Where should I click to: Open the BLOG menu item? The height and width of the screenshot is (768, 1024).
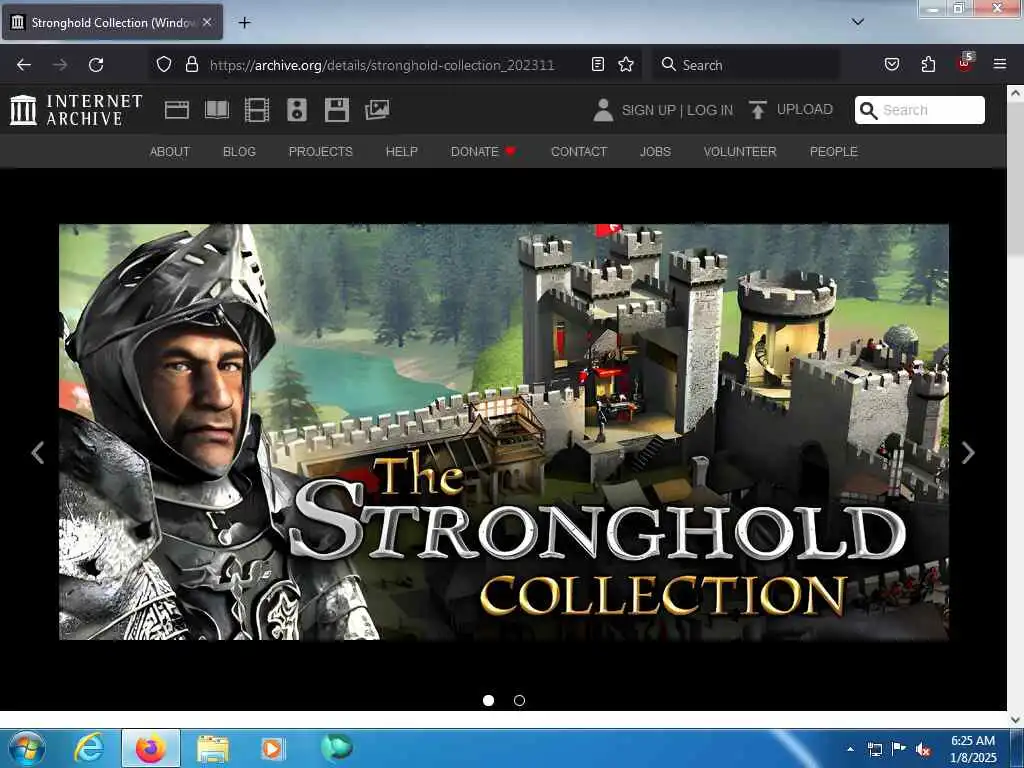click(x=239, y=152)
